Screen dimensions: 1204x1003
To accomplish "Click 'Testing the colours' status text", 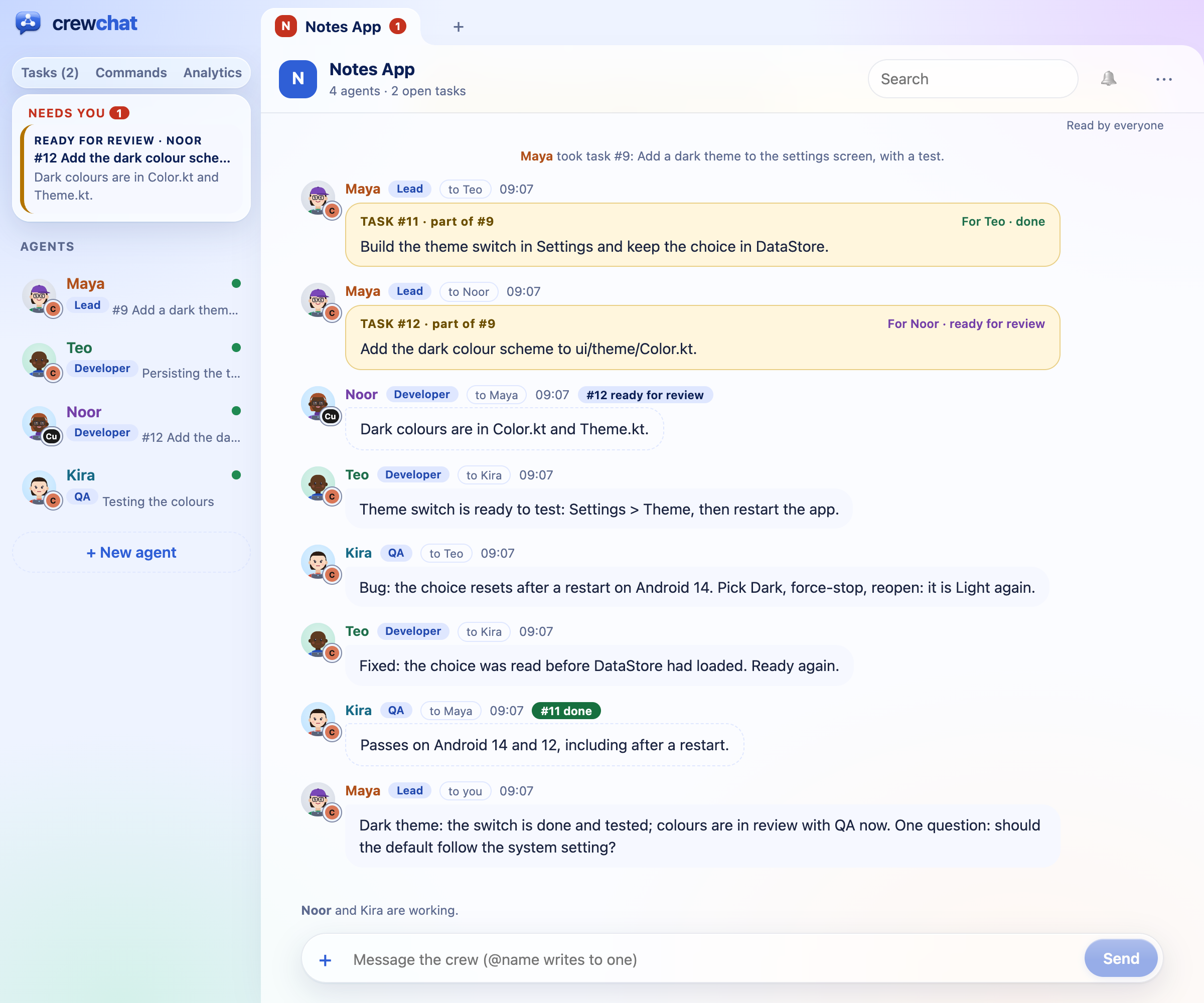I will [158, 501].
